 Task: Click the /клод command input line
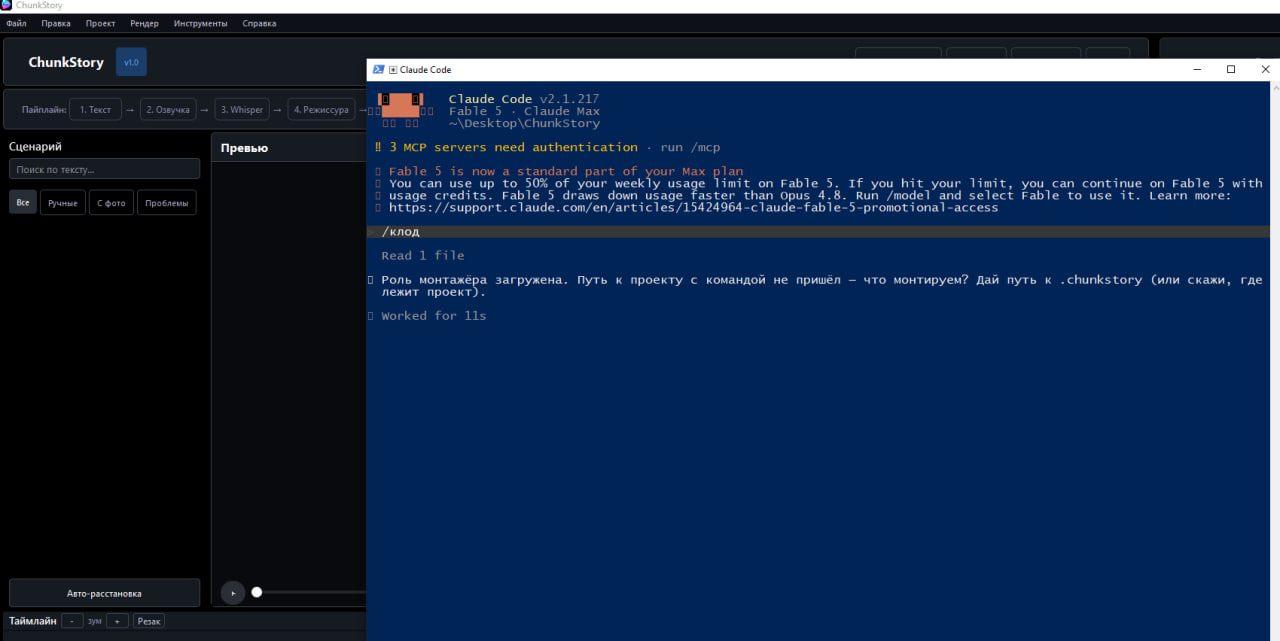(818, 232)
